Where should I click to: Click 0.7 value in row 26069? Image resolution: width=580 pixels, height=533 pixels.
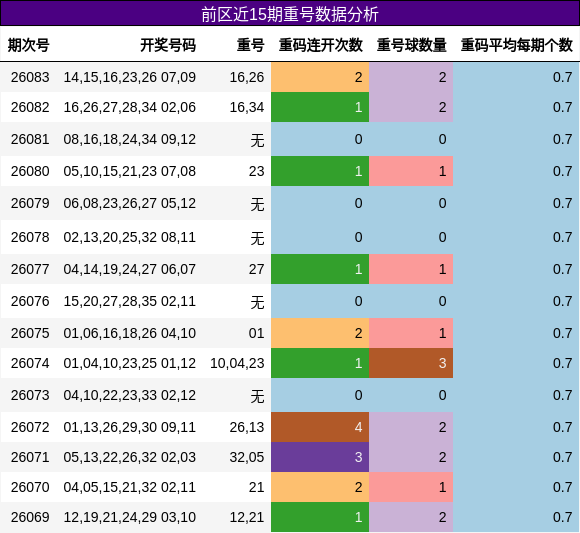562,517
